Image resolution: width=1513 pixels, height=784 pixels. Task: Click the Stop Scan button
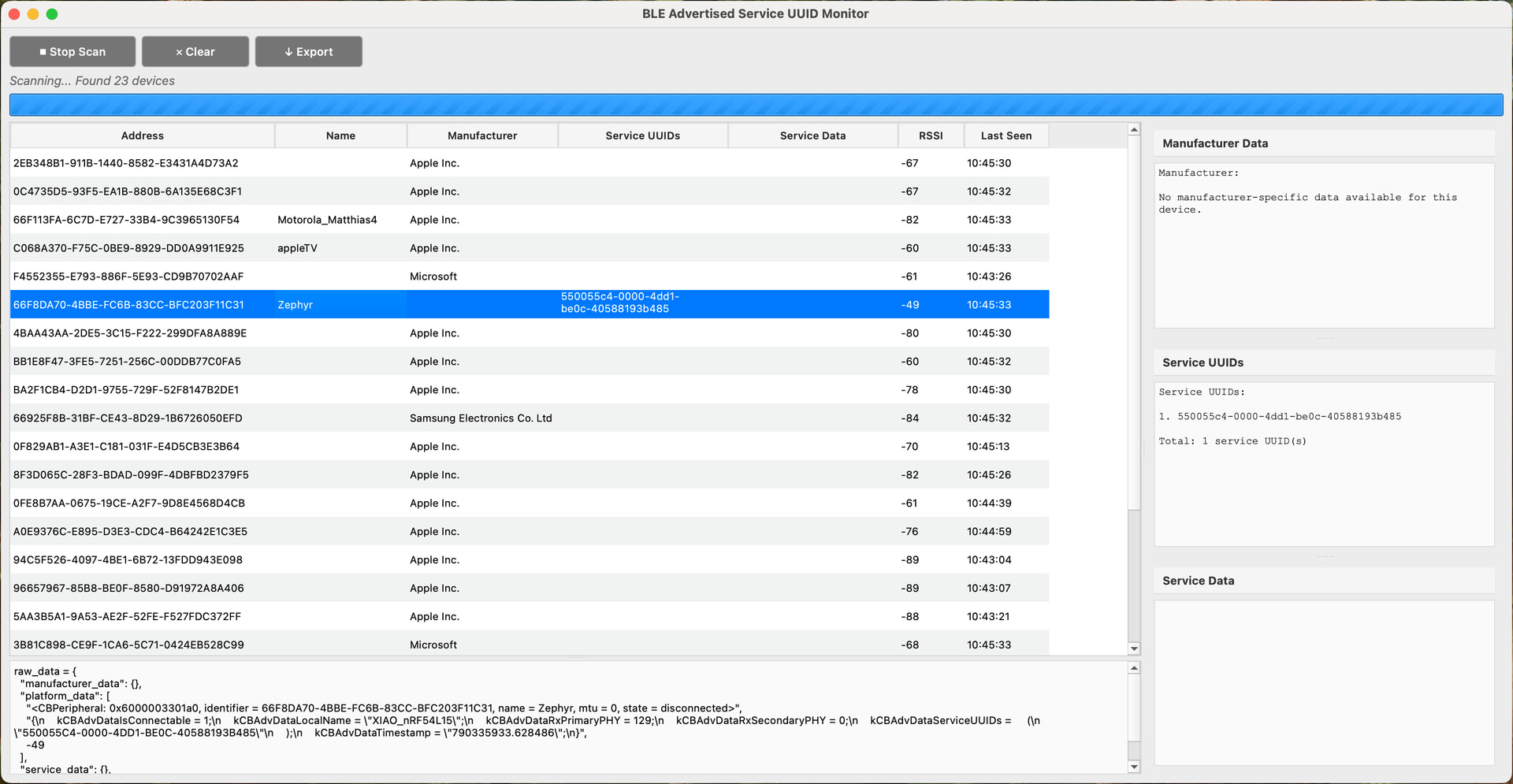72,52
